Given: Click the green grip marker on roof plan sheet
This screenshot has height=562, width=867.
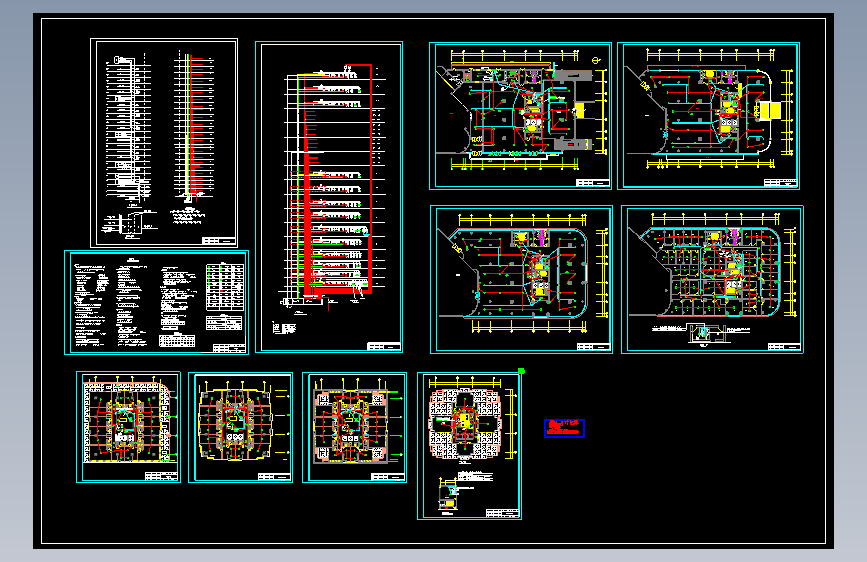Looking at the screenshot, I should tap(521, 371).
